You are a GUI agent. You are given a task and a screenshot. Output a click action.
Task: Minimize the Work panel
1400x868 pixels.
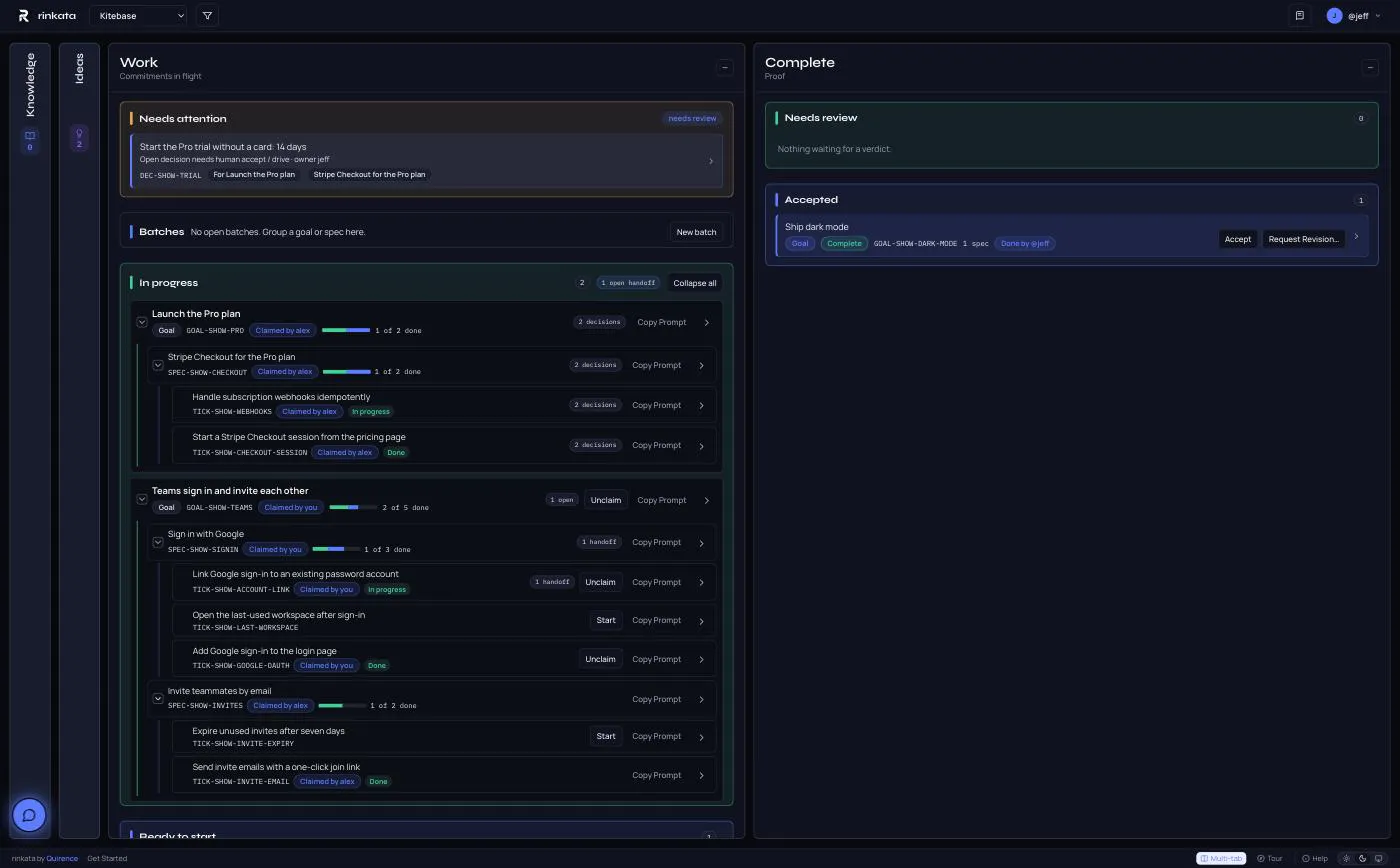725,68
